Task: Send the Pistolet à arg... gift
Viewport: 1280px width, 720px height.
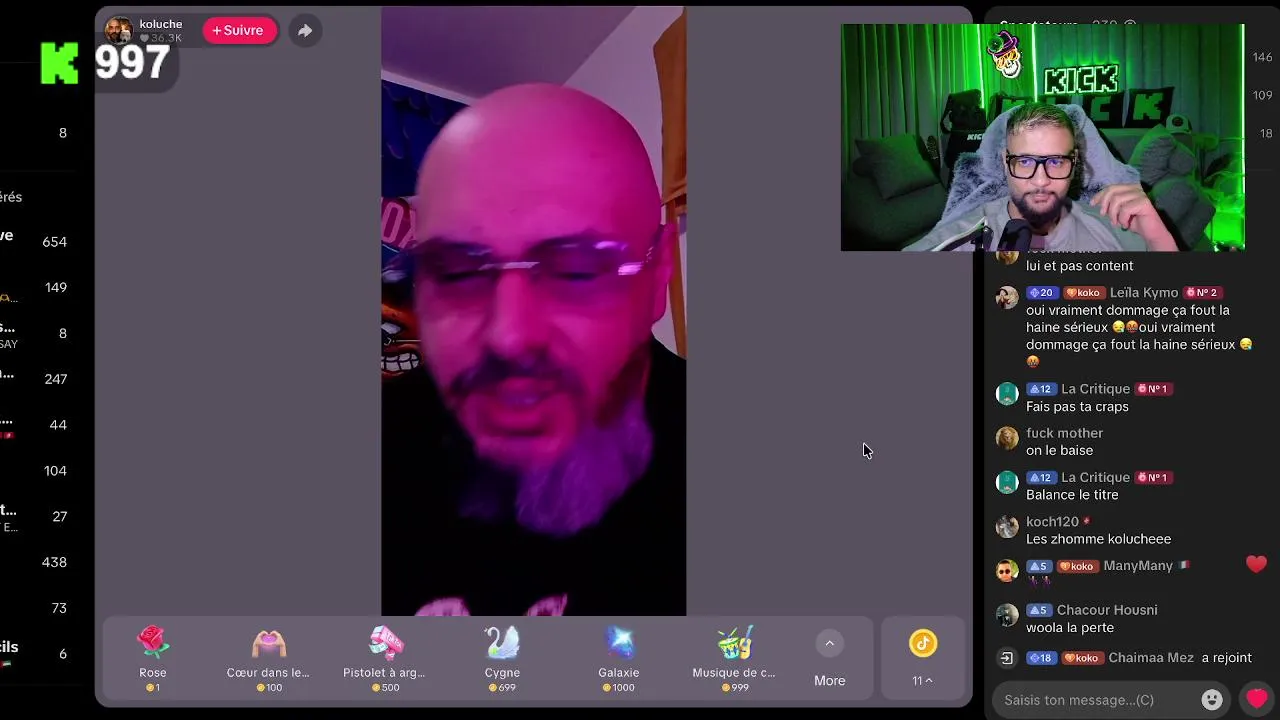Action: (384, 658)
